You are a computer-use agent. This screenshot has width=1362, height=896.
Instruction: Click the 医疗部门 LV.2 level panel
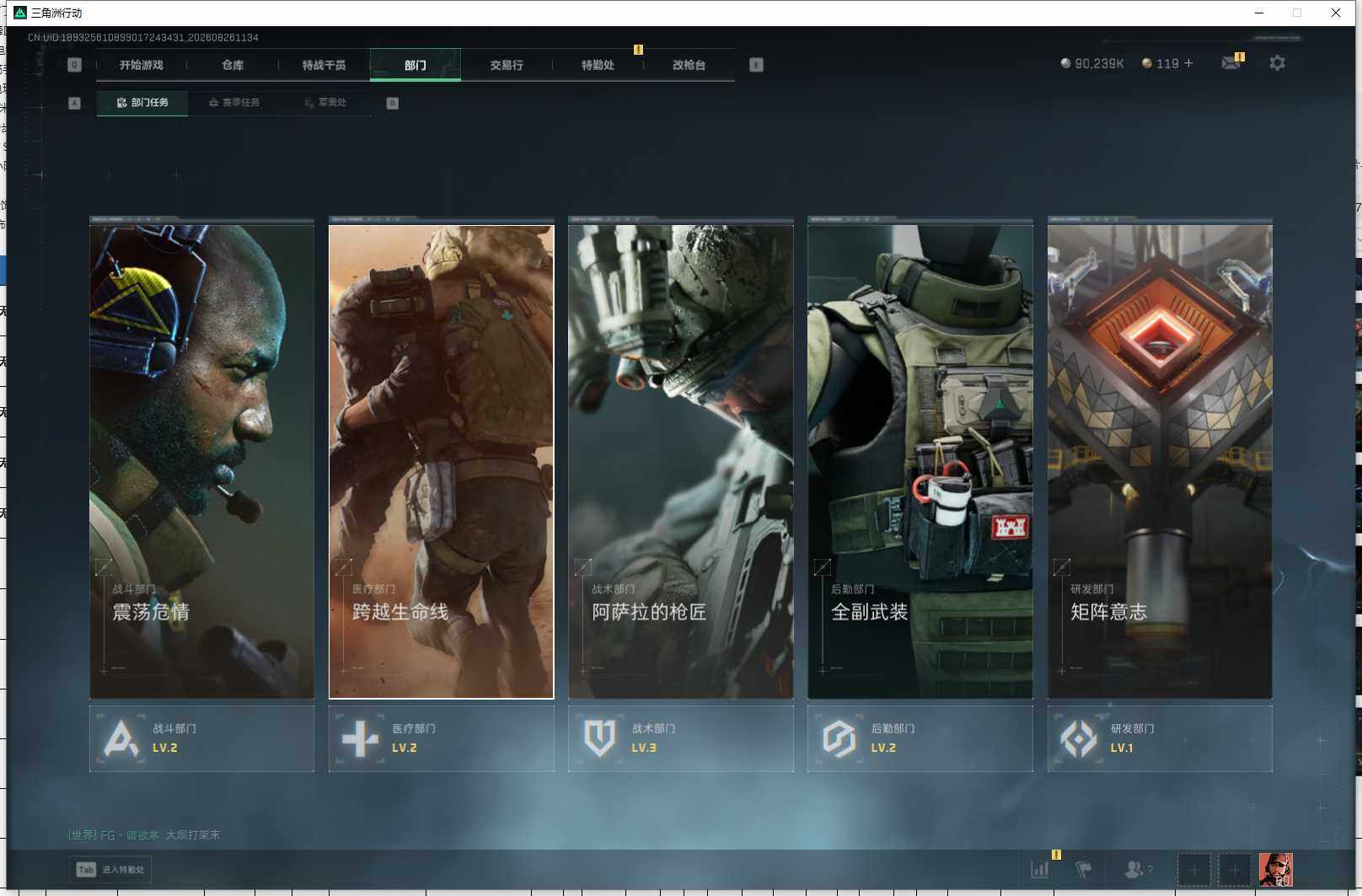click(442, 738)
